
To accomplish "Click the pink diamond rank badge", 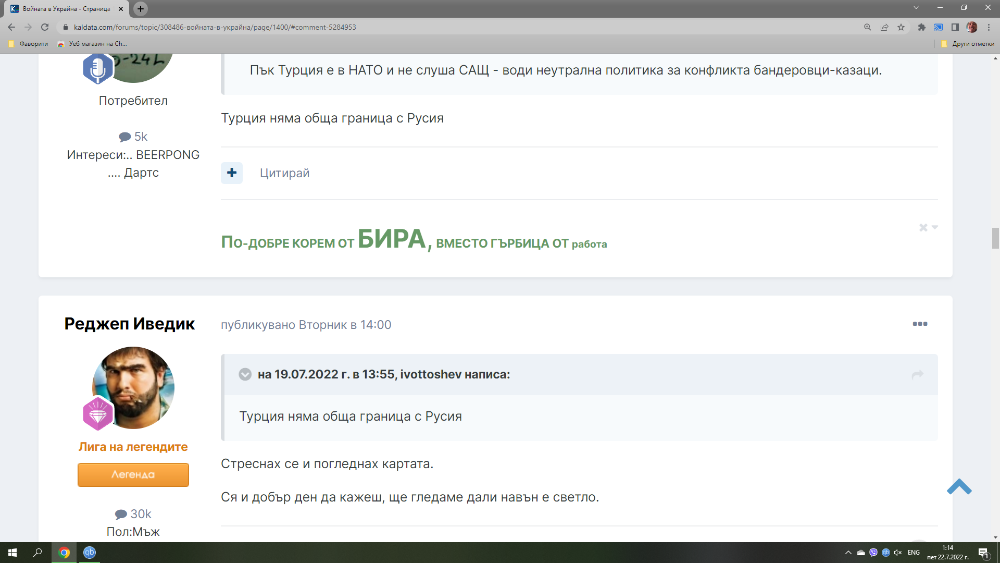I will pyautogui.click(x=98, y=413).
